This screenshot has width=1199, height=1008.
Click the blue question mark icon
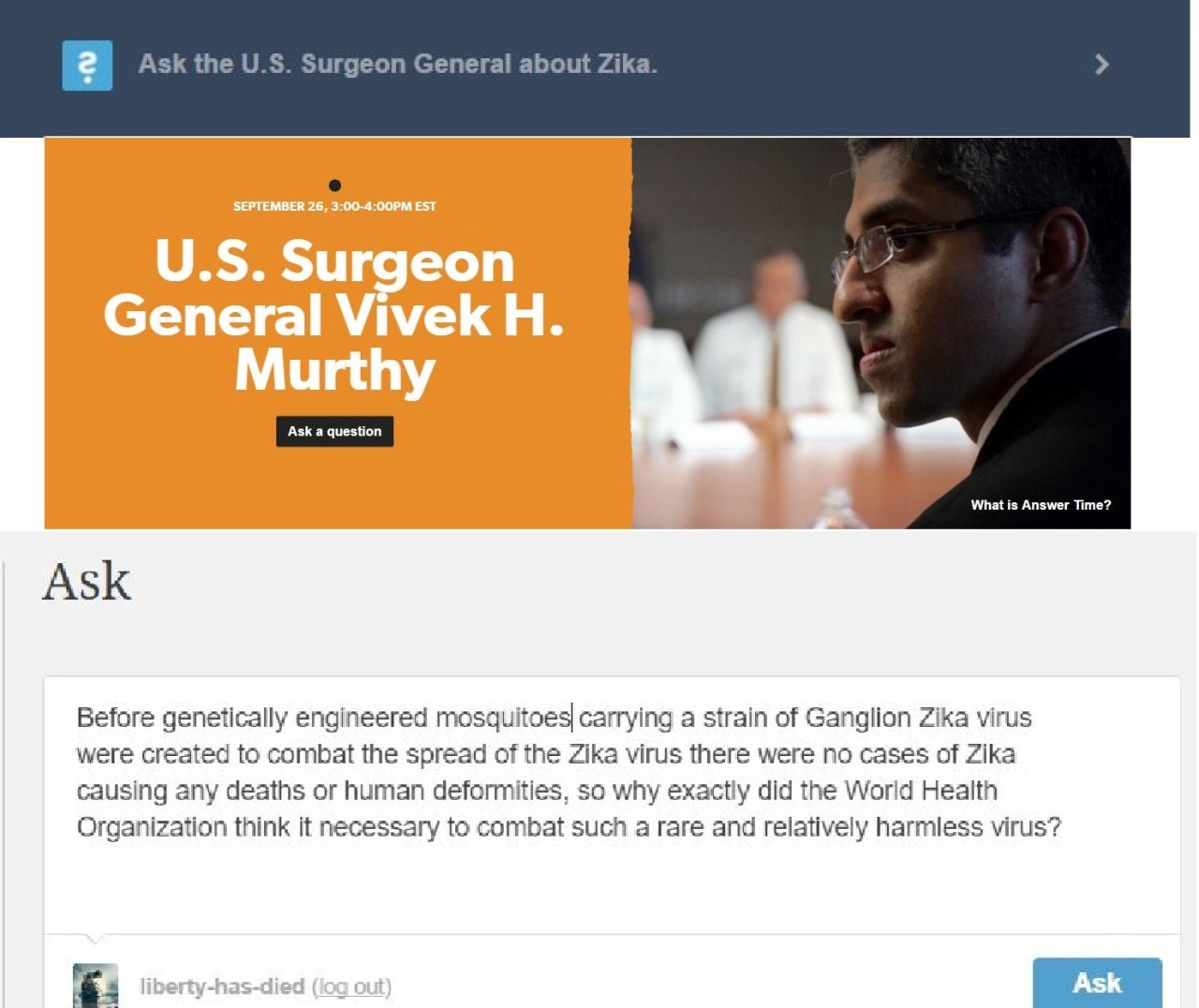tap(87, 66)
